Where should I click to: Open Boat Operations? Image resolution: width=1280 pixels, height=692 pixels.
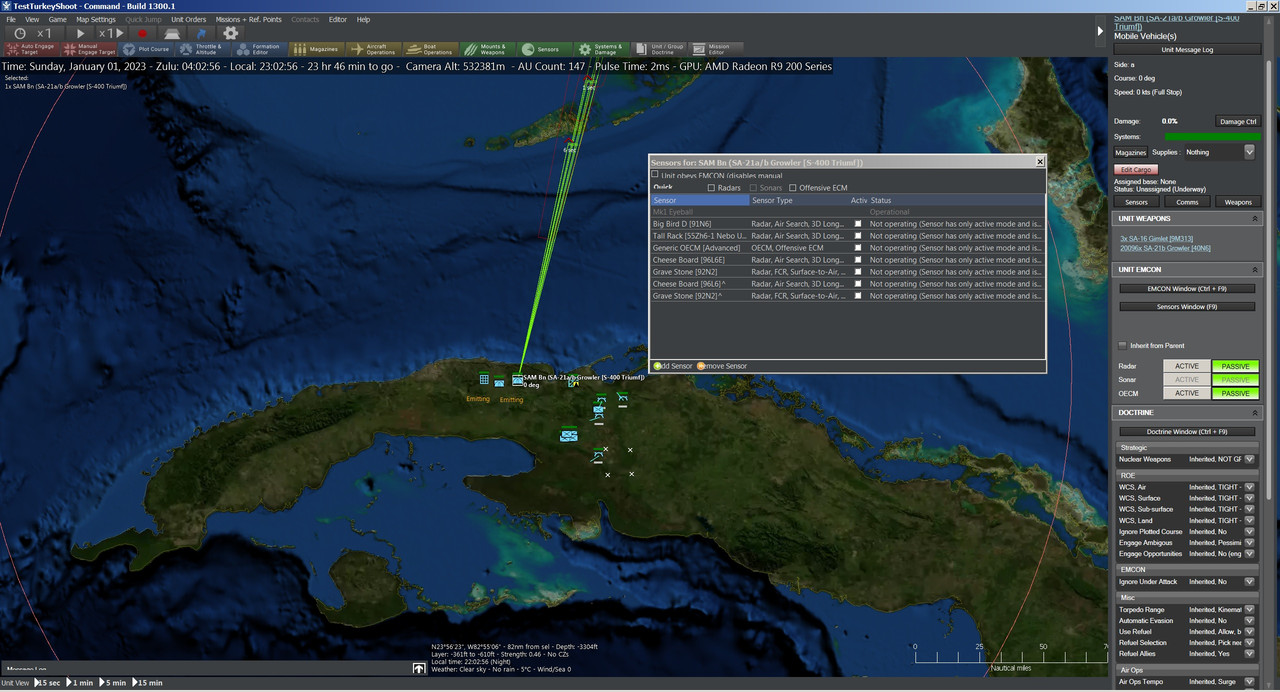pos(431,48)
